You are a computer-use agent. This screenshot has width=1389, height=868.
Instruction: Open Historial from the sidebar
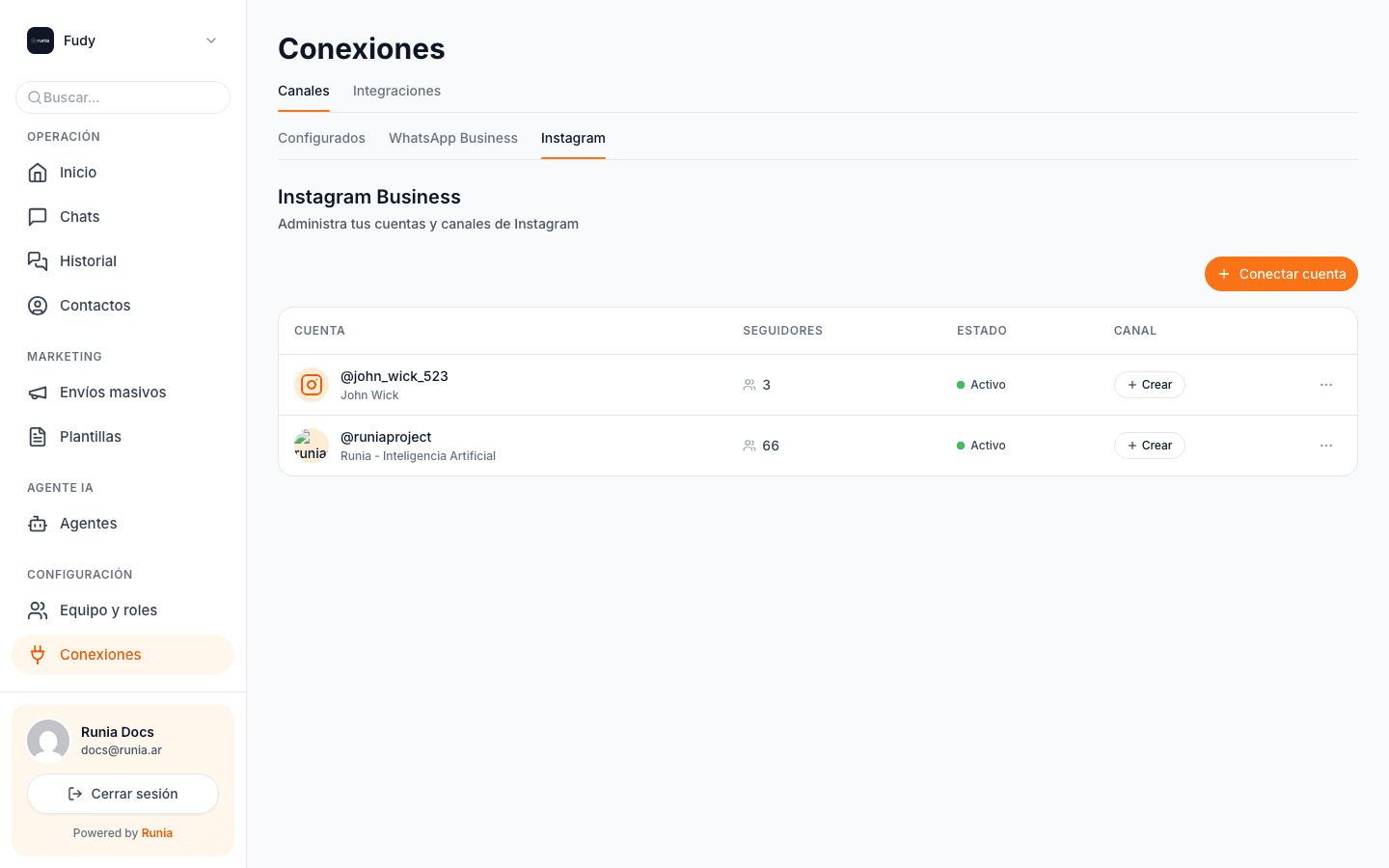click(123, 261)
